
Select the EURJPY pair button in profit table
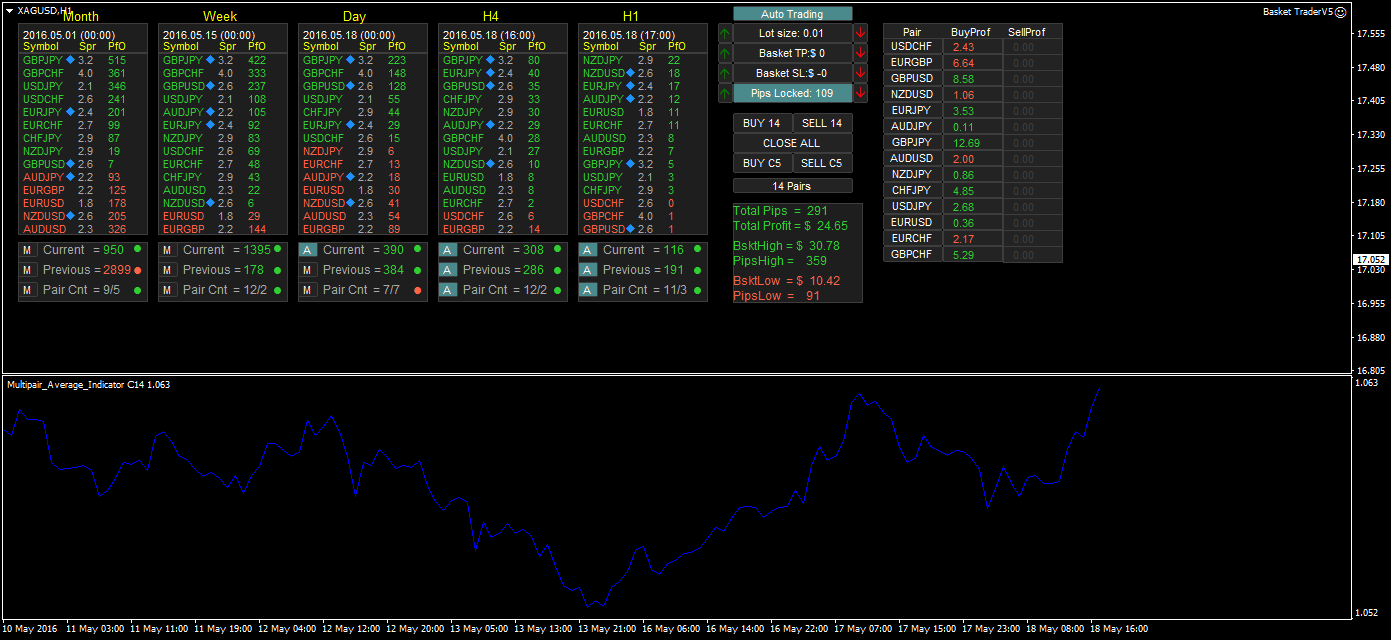[x=912, y=111]
